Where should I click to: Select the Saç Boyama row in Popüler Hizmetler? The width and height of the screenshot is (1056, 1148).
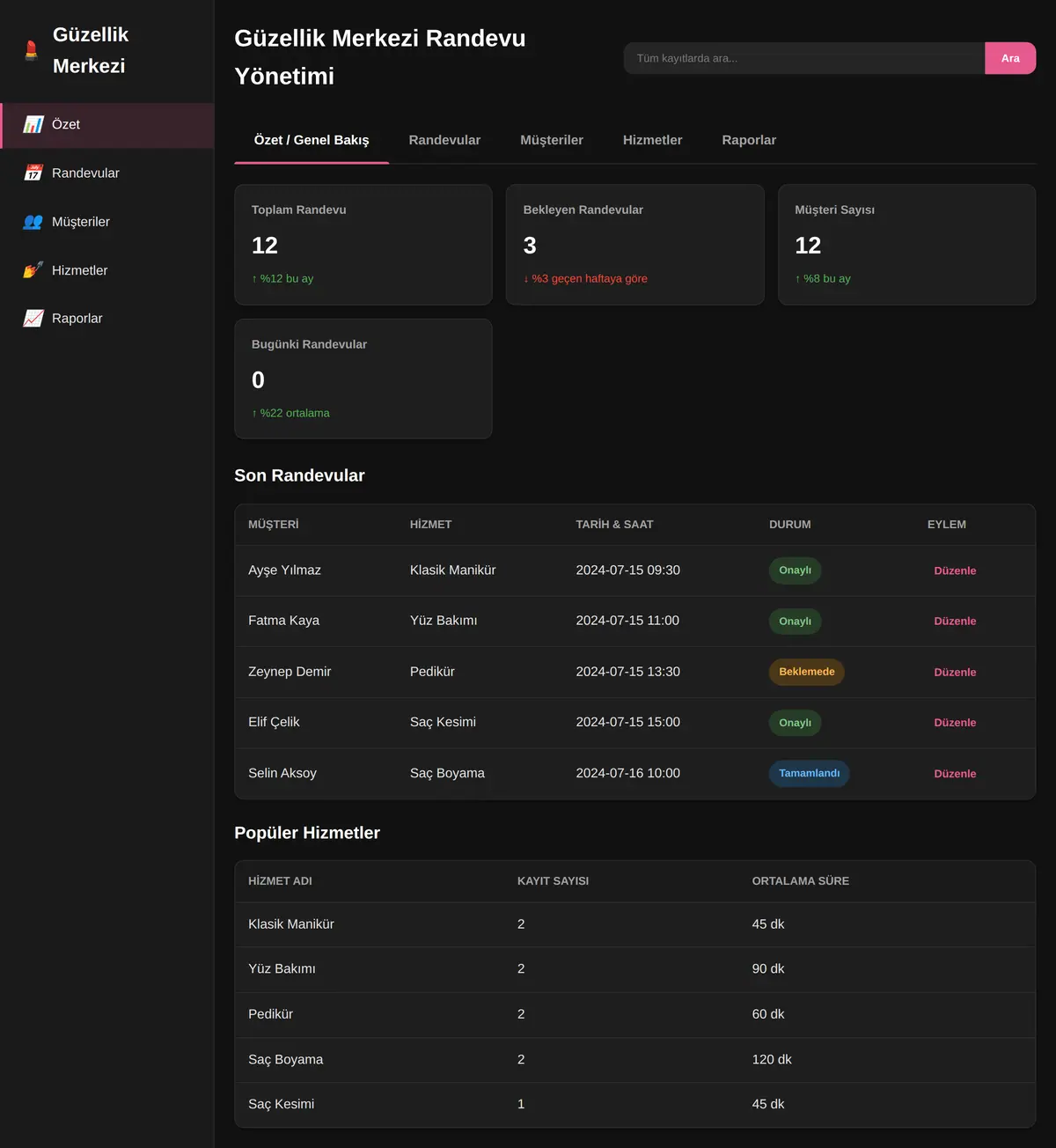[634, 1060]
